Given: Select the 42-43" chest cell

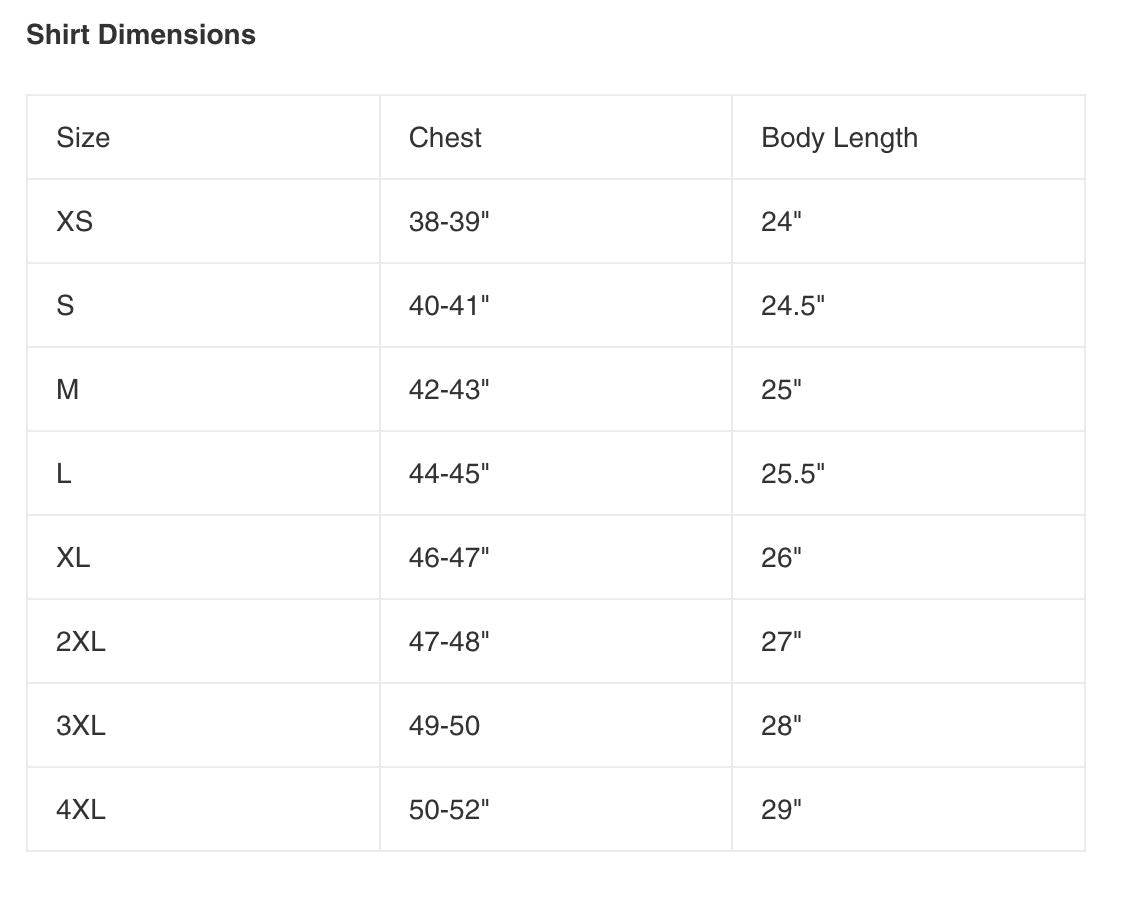Looking at the screenshot, I should click(x=448, y=390).
